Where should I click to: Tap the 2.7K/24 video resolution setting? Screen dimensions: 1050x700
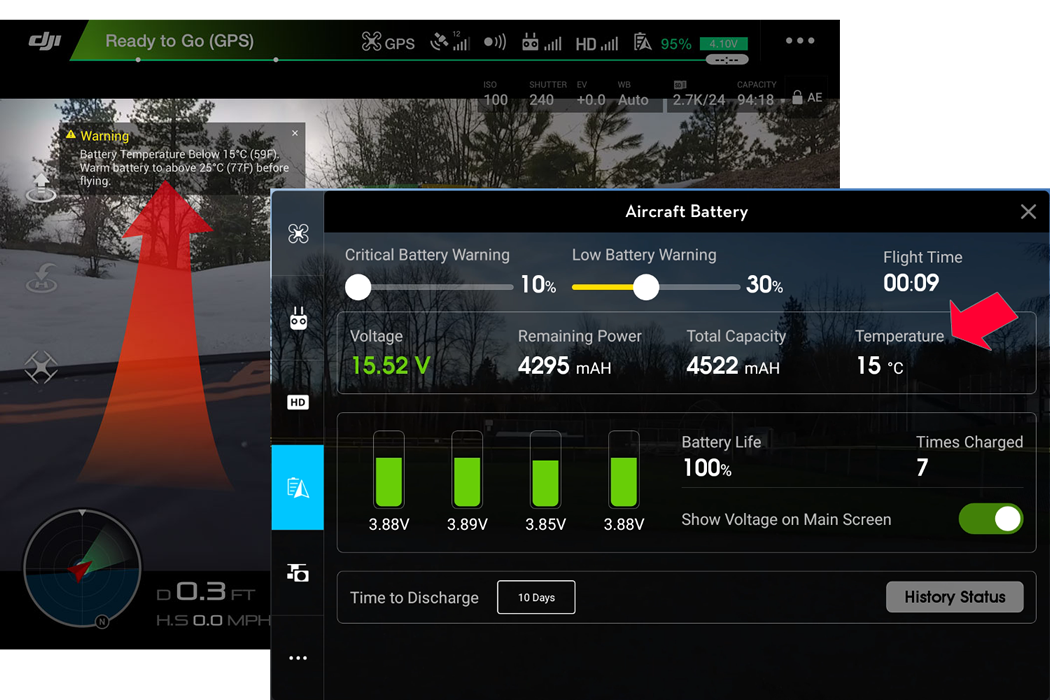698,94
